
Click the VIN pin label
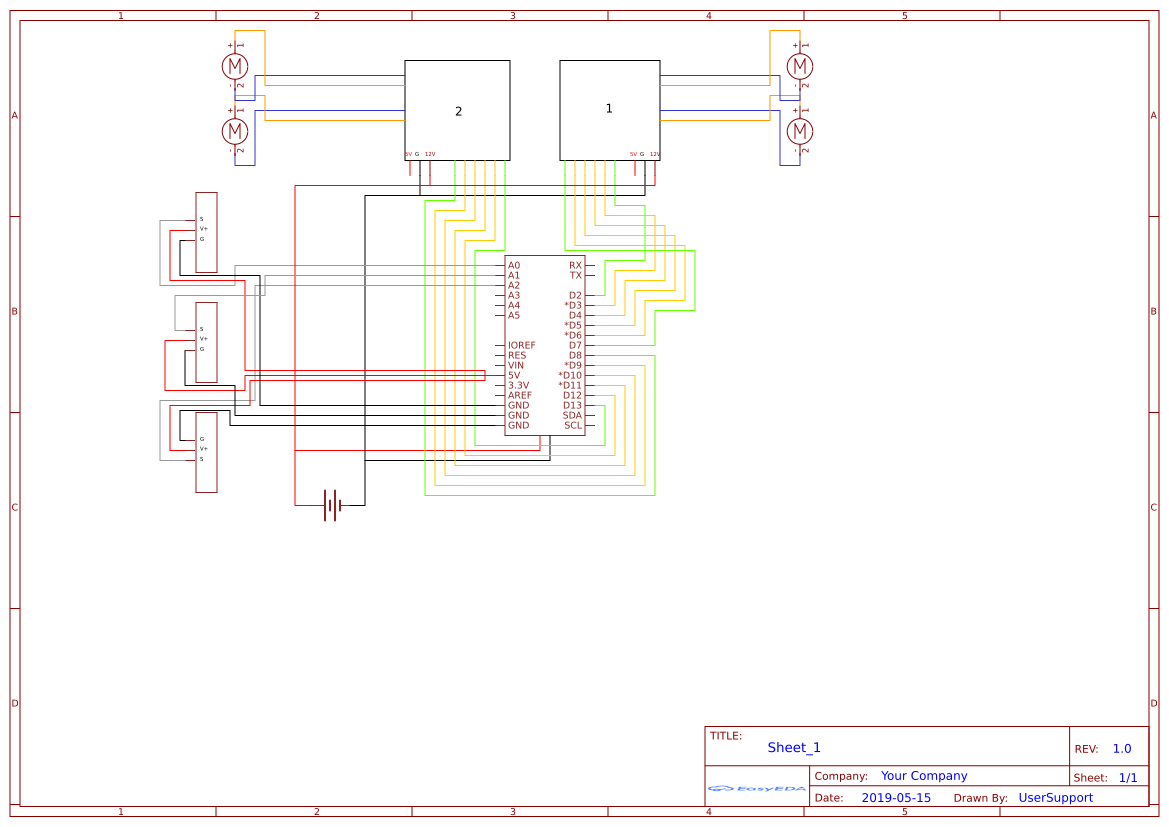click(515, 365)
